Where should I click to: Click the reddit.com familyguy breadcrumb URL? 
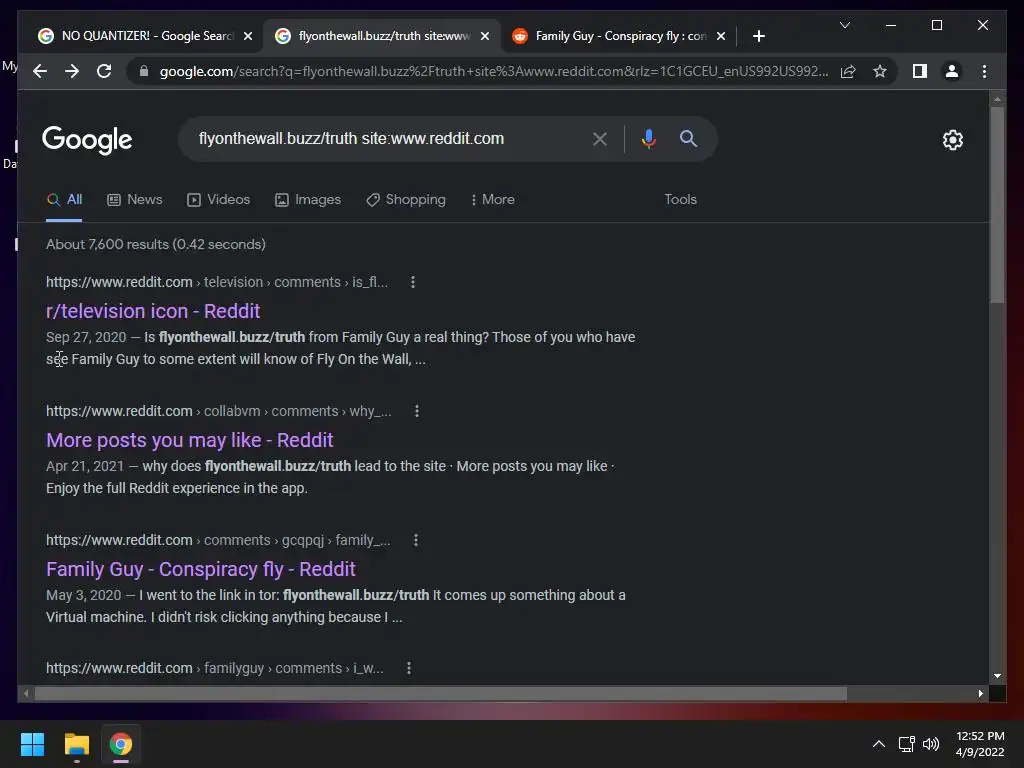tap(215, 668)
